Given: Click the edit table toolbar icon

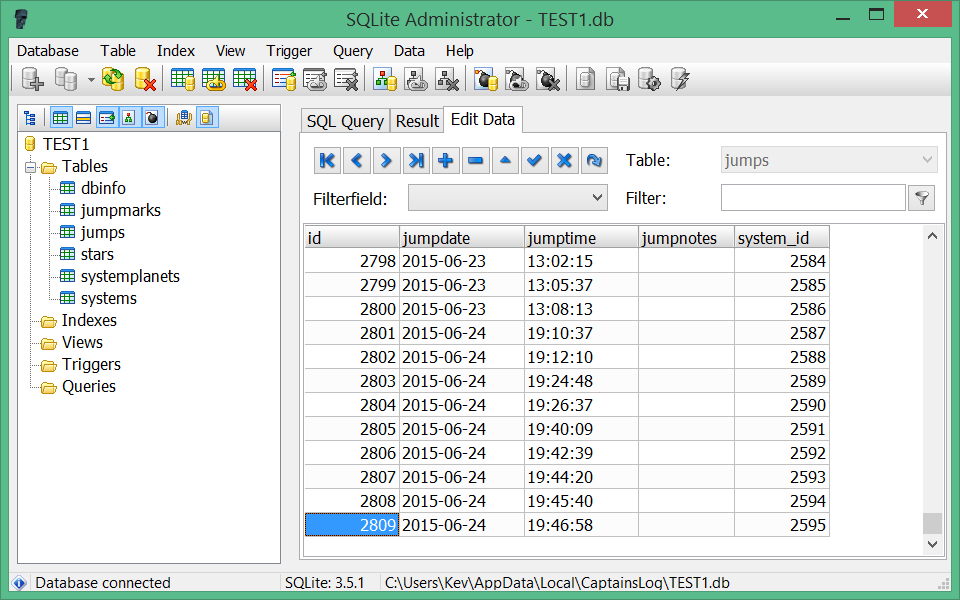Looking at the screenshot, I should (x=214, y=80).
